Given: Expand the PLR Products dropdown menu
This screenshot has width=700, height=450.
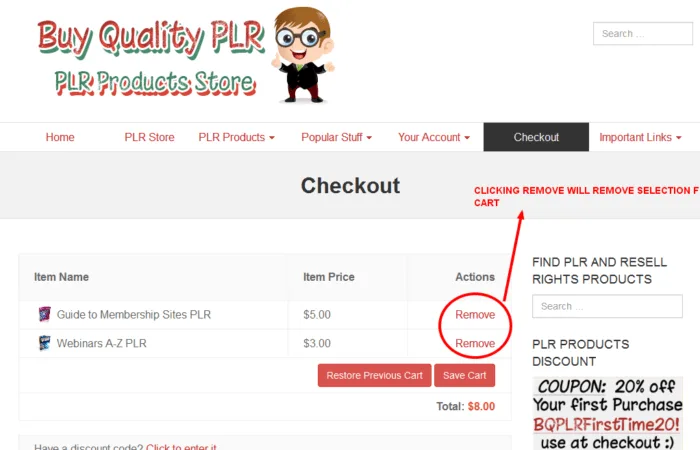Looking at the screenshot, I should pyautogui.click(x=236, y=137).
